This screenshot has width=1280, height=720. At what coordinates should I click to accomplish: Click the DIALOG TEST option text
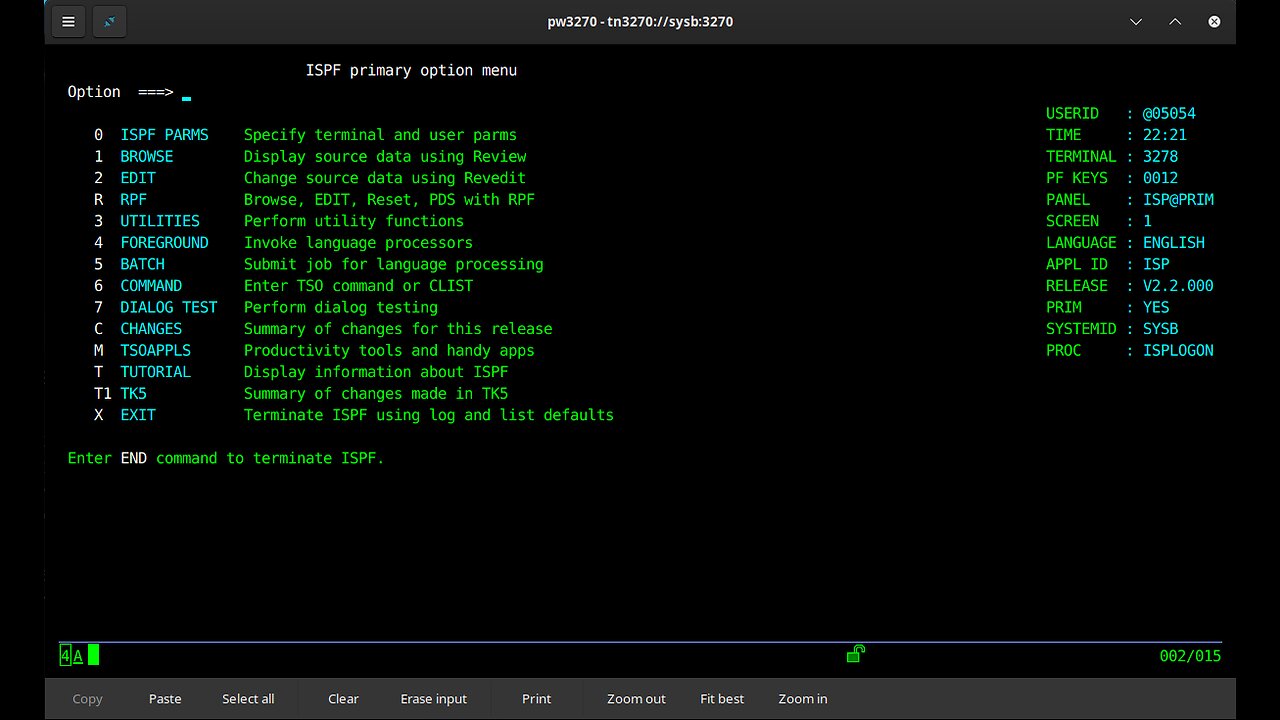(x=169, y=307)
